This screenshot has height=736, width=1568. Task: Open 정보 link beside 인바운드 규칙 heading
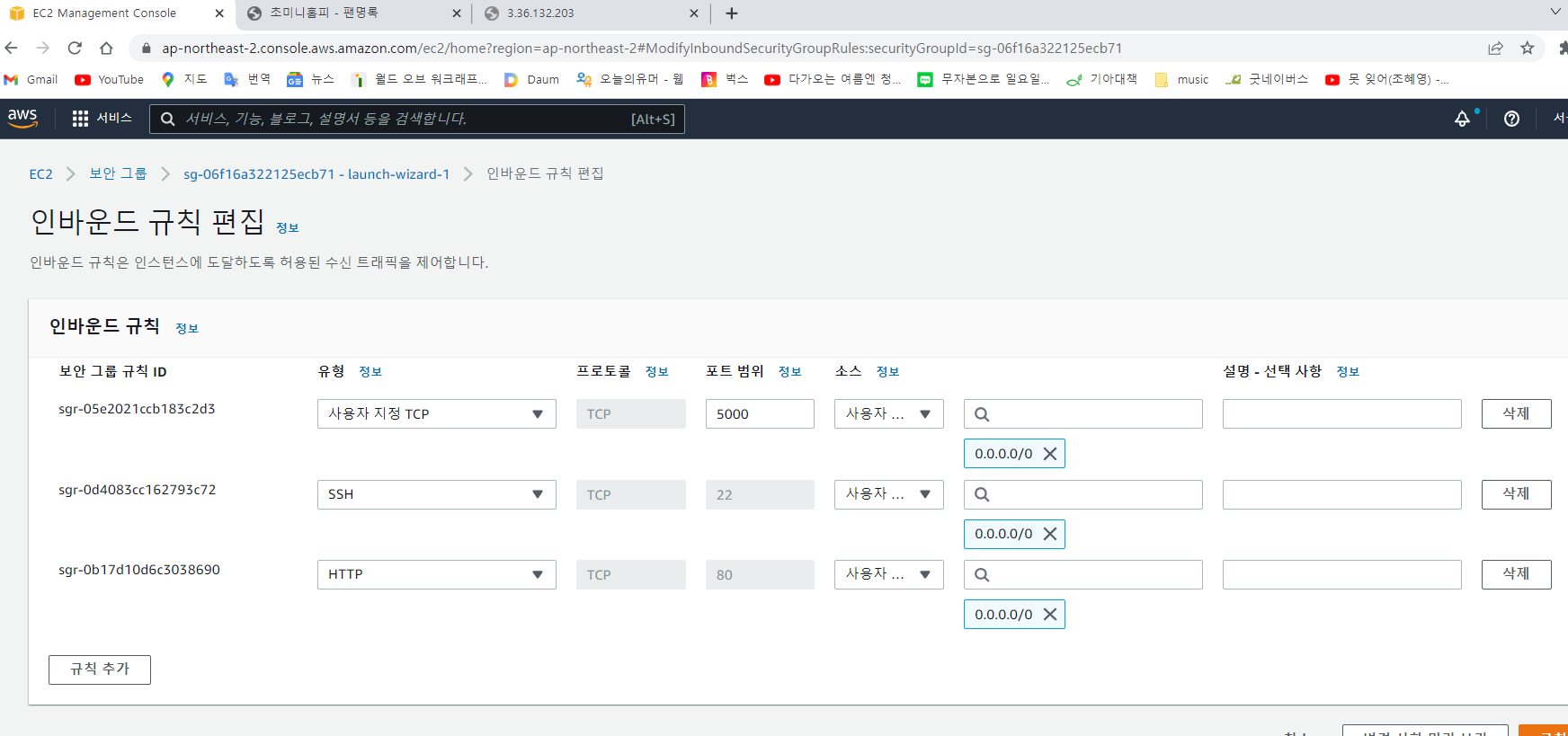pos(187,329)
